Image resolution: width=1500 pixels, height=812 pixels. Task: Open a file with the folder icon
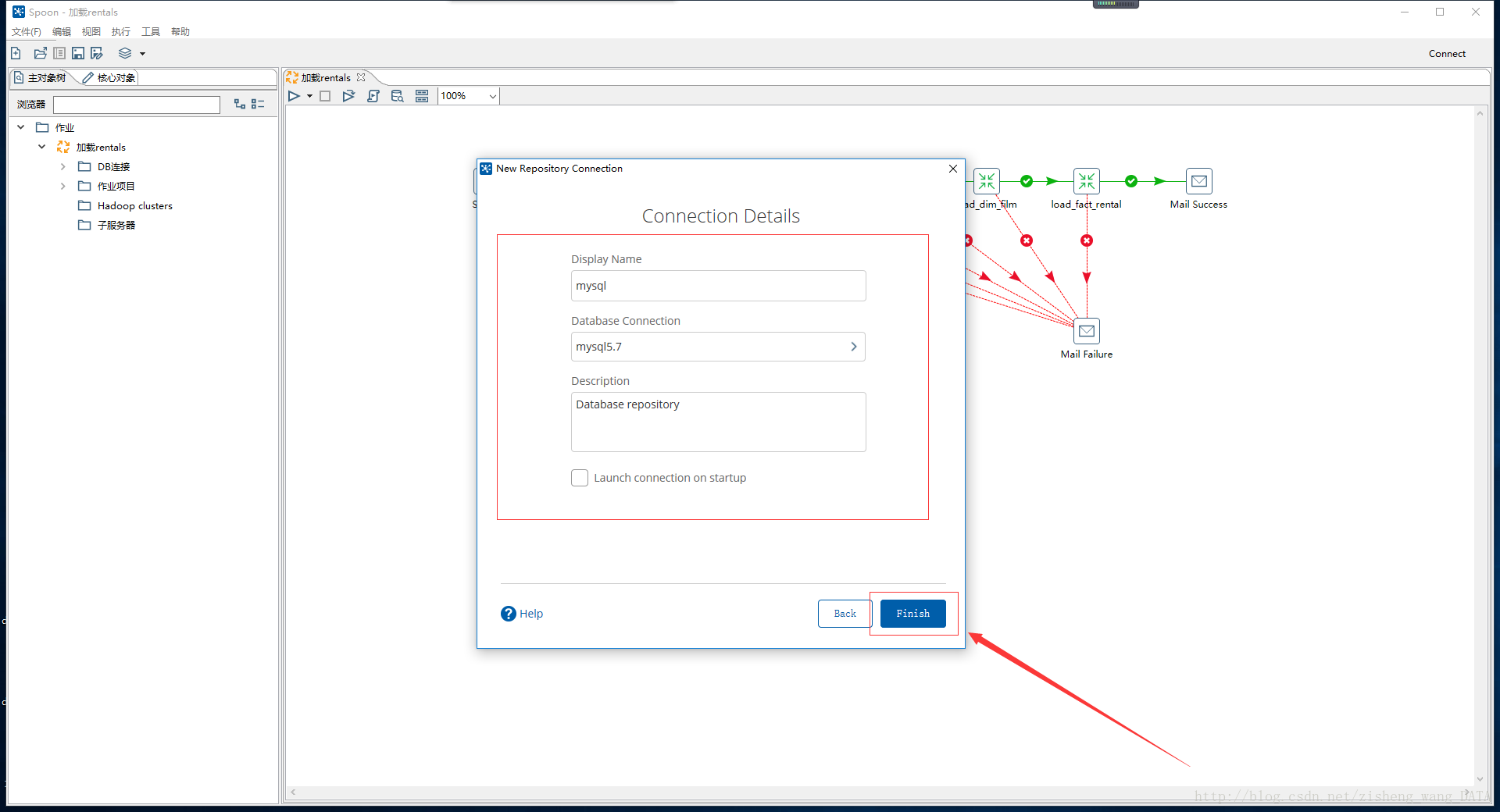pos(40,53)
